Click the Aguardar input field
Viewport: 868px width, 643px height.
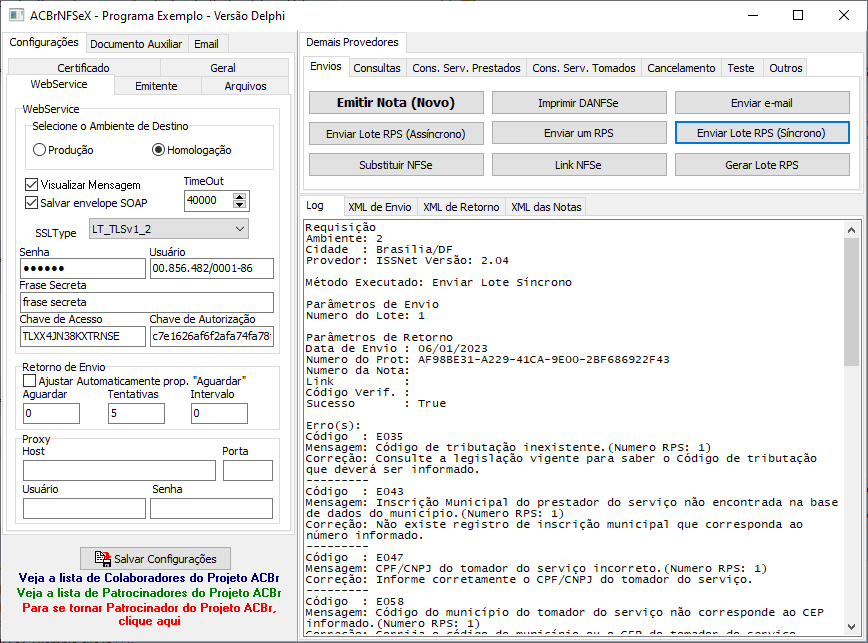[51, 413]
